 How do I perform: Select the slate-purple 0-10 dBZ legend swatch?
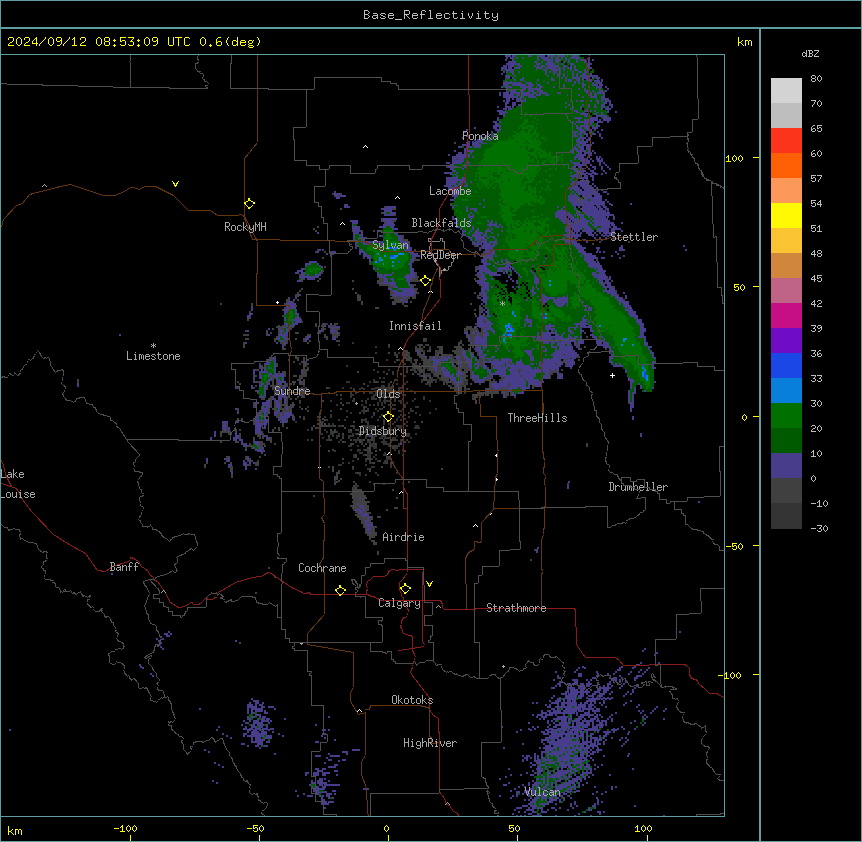[x=786, y=466]
